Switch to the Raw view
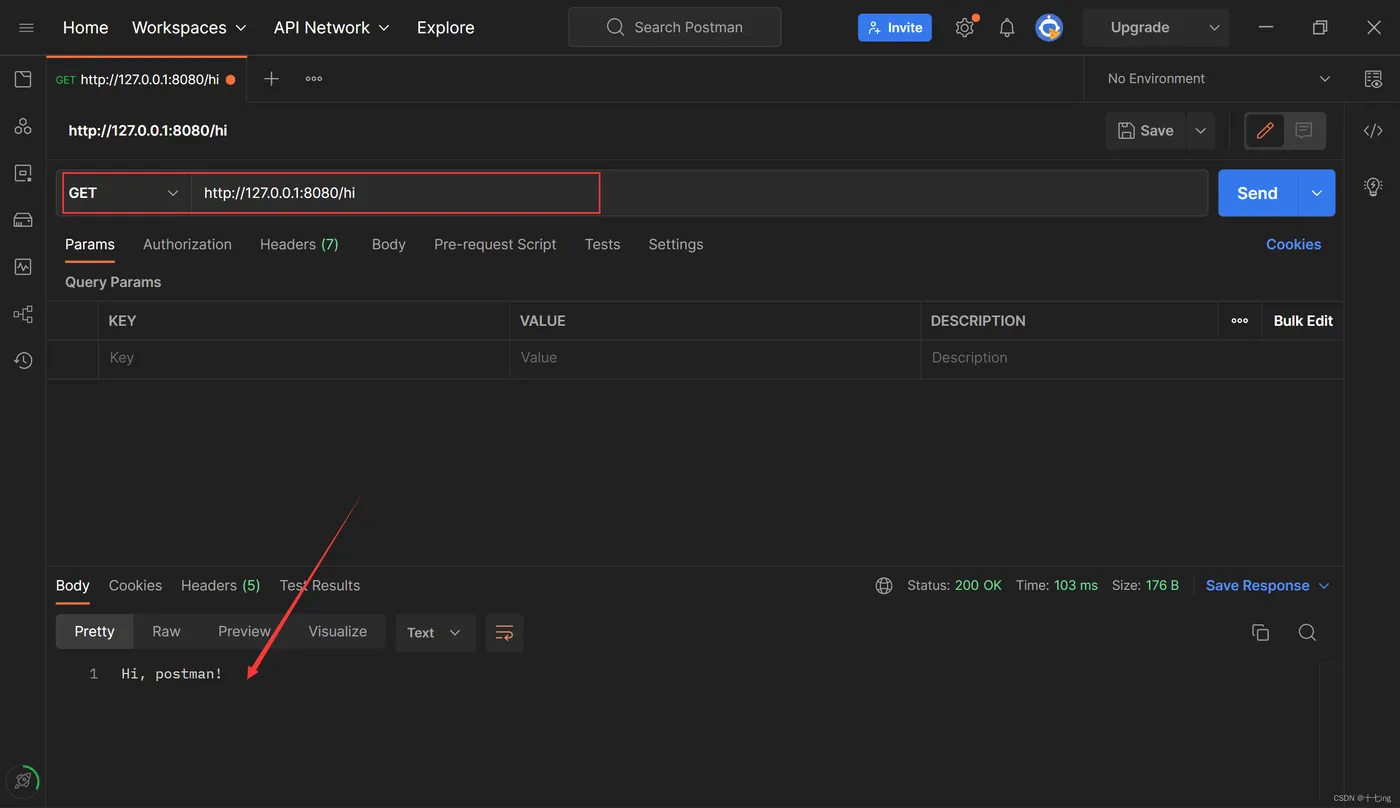Viewport: 1400px width, 808px height. (x=166, y=632)
